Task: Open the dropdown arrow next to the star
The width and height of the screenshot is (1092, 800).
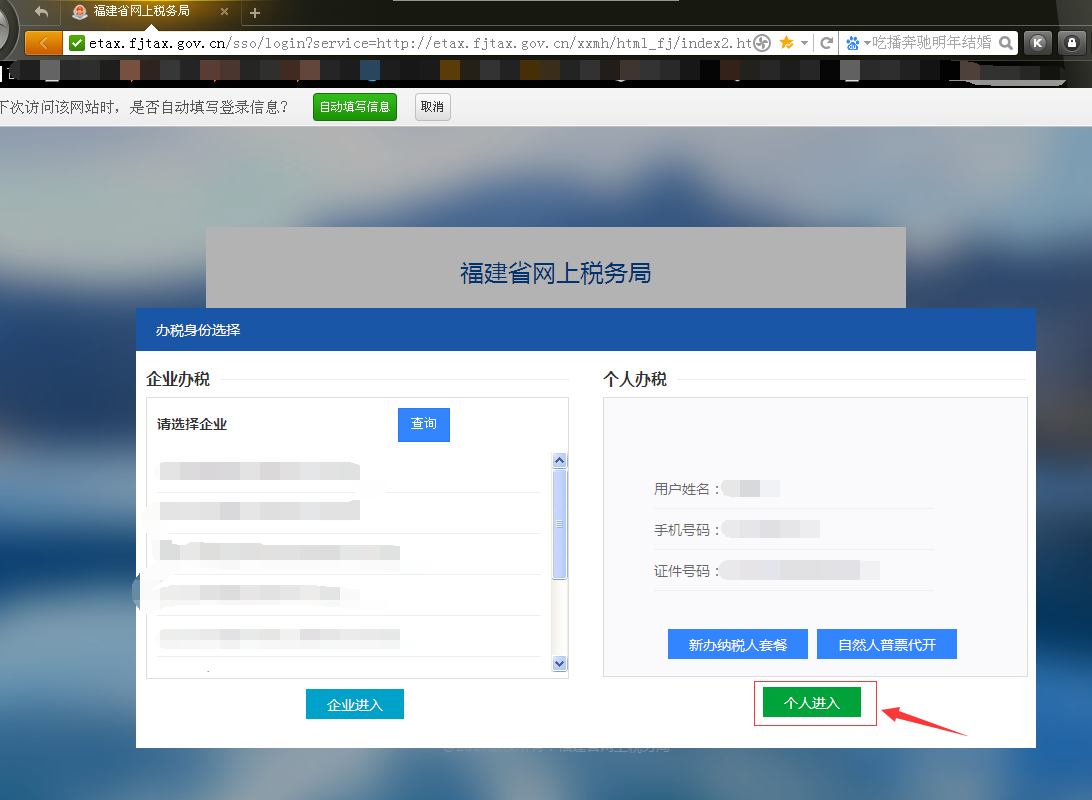Action: [x=804, y=43]
